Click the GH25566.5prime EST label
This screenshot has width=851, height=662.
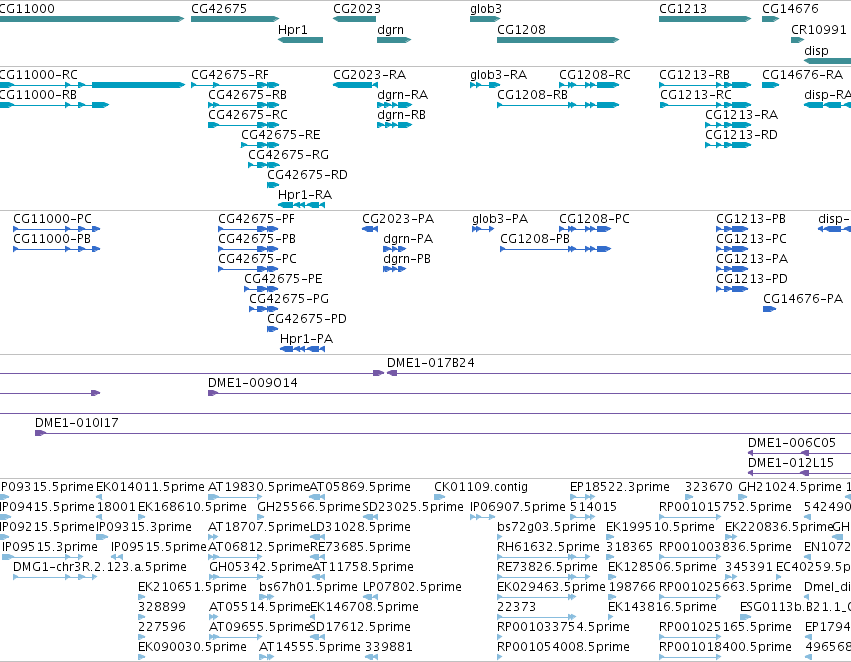pos(309,507)
